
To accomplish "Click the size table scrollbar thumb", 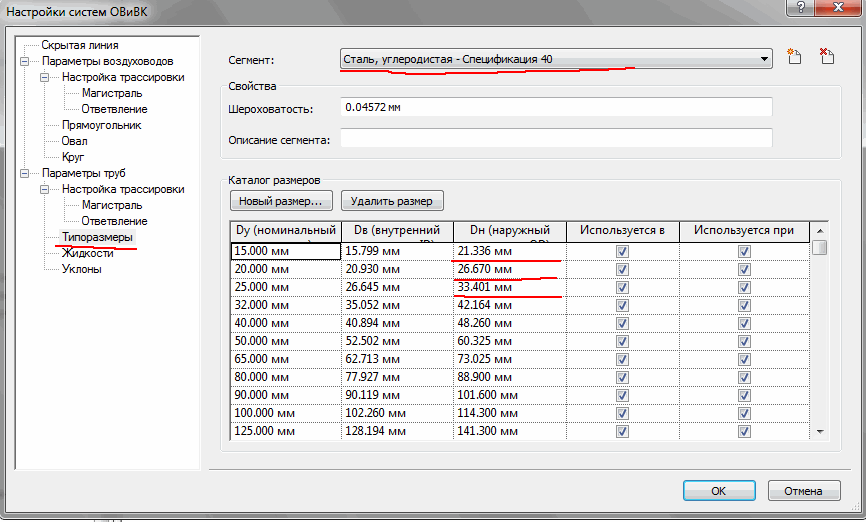I will pos(820,247).
